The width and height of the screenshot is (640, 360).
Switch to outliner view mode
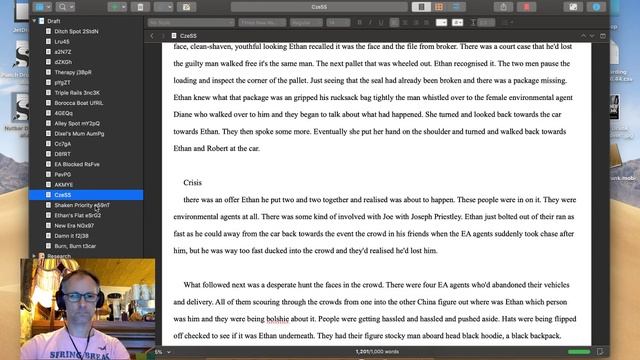pyautogui.click(x=456, y=7)
